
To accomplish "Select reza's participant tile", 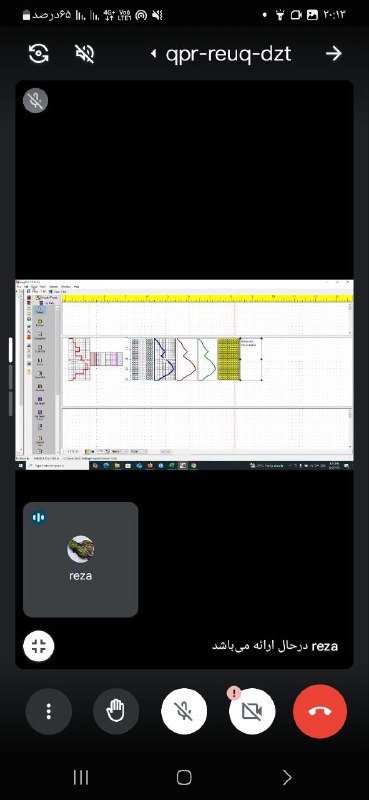I will coord(81,560).
